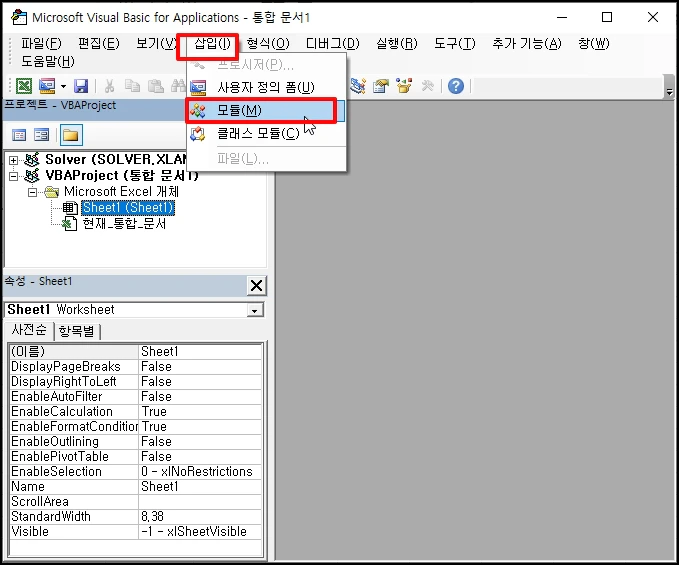The image size is (679, 565).
Task: Open the 디버그(D) menu
Action: (333, 43)
